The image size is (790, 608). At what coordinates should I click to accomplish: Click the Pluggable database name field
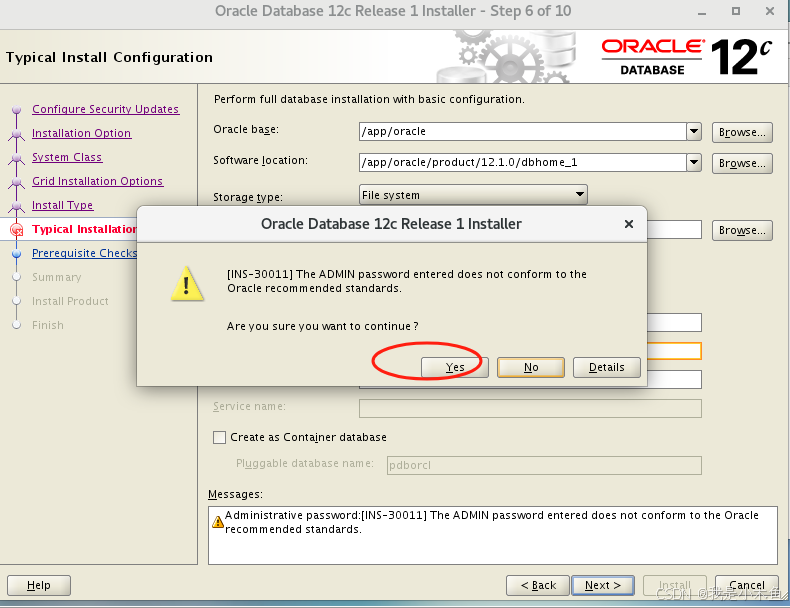[x=544, y=465]
